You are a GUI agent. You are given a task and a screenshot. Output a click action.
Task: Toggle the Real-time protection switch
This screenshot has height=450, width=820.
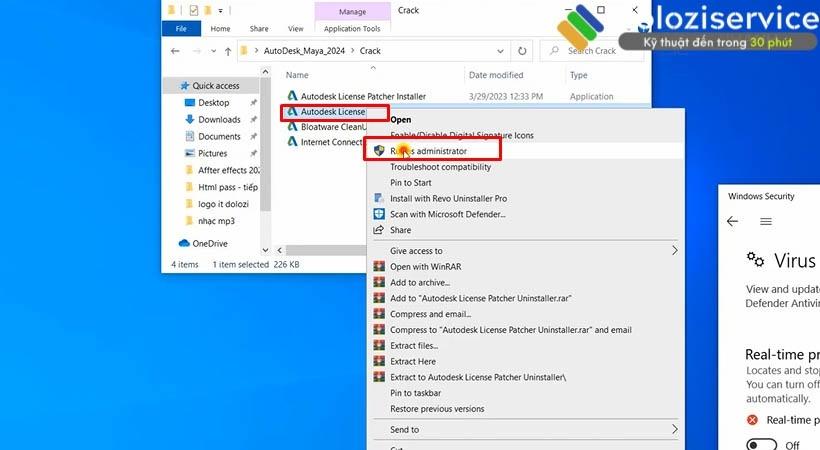pyautogui.click(x=762, y=444)
